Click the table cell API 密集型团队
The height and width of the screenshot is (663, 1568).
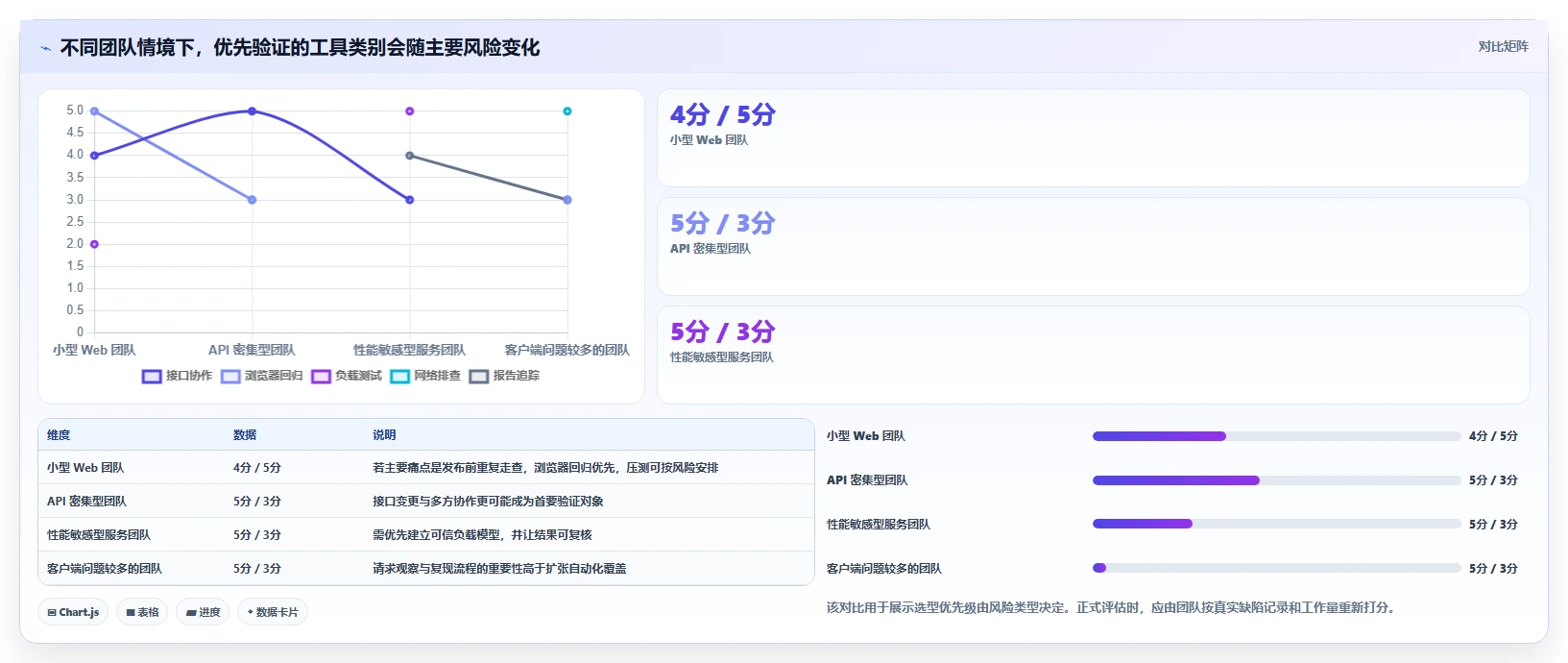click(x=86, y=502)
